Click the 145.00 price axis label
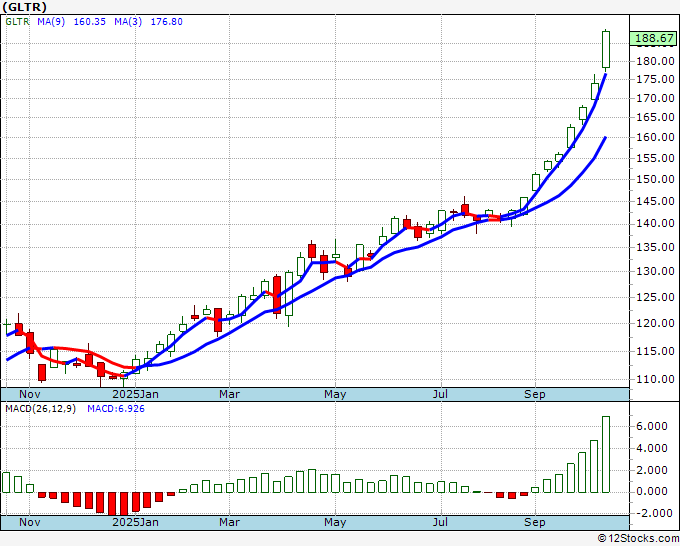 click(655, 201)
